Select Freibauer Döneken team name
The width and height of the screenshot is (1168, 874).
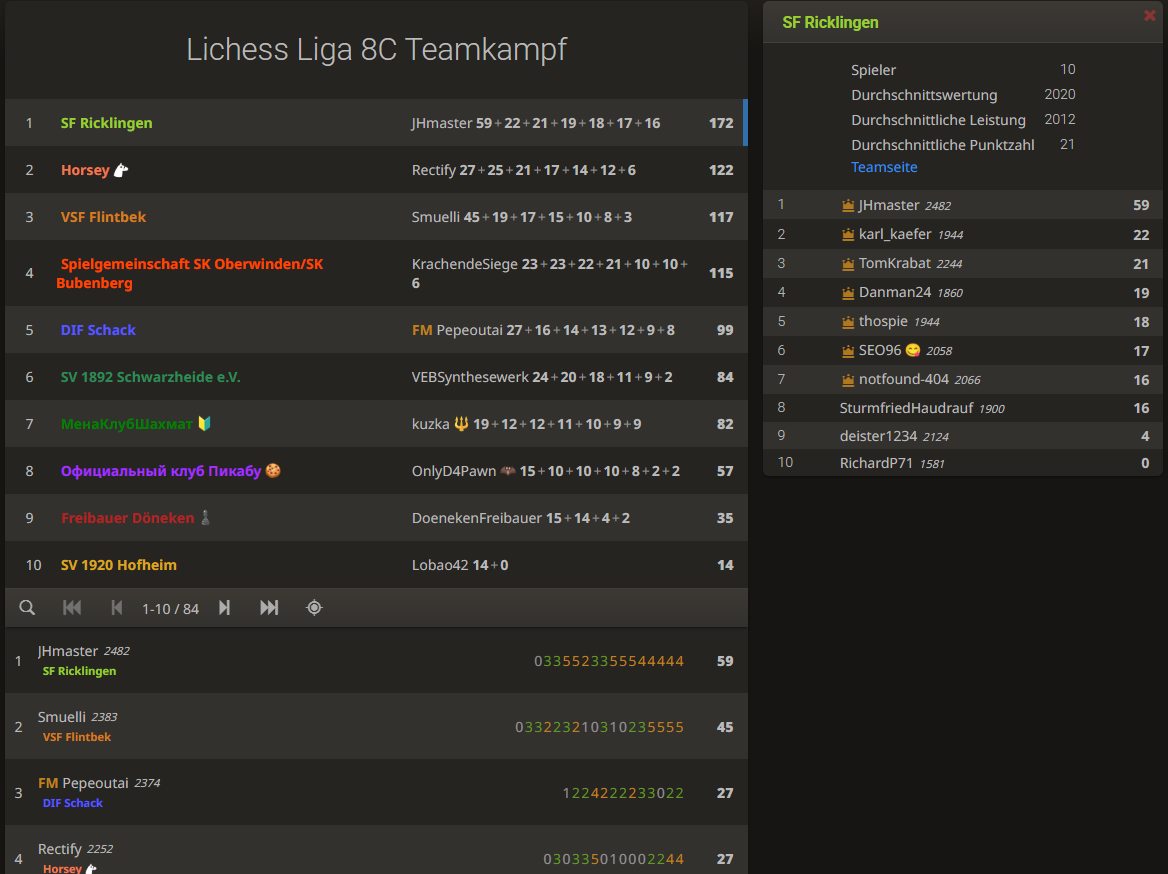(x=127, y=518)
